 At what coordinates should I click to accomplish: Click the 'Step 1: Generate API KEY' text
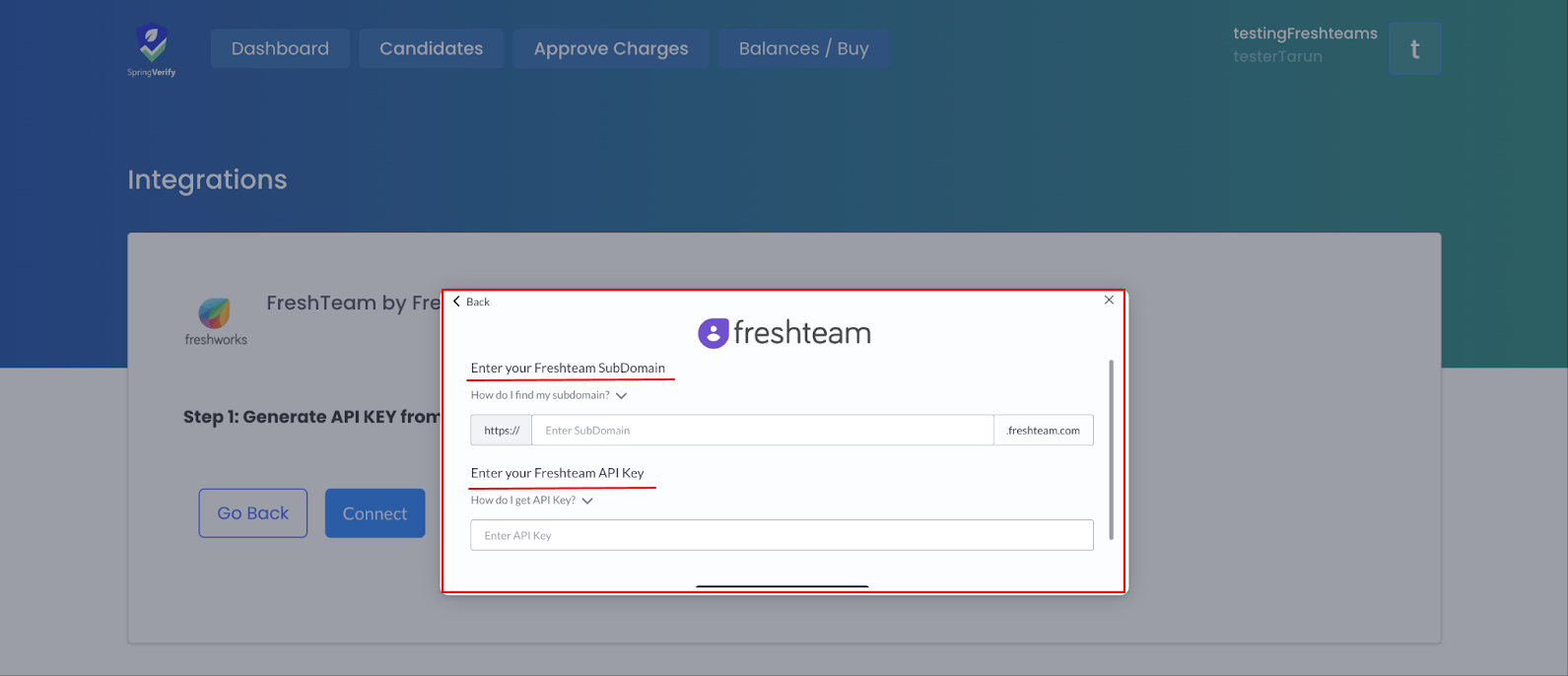[x=311, y=417]
